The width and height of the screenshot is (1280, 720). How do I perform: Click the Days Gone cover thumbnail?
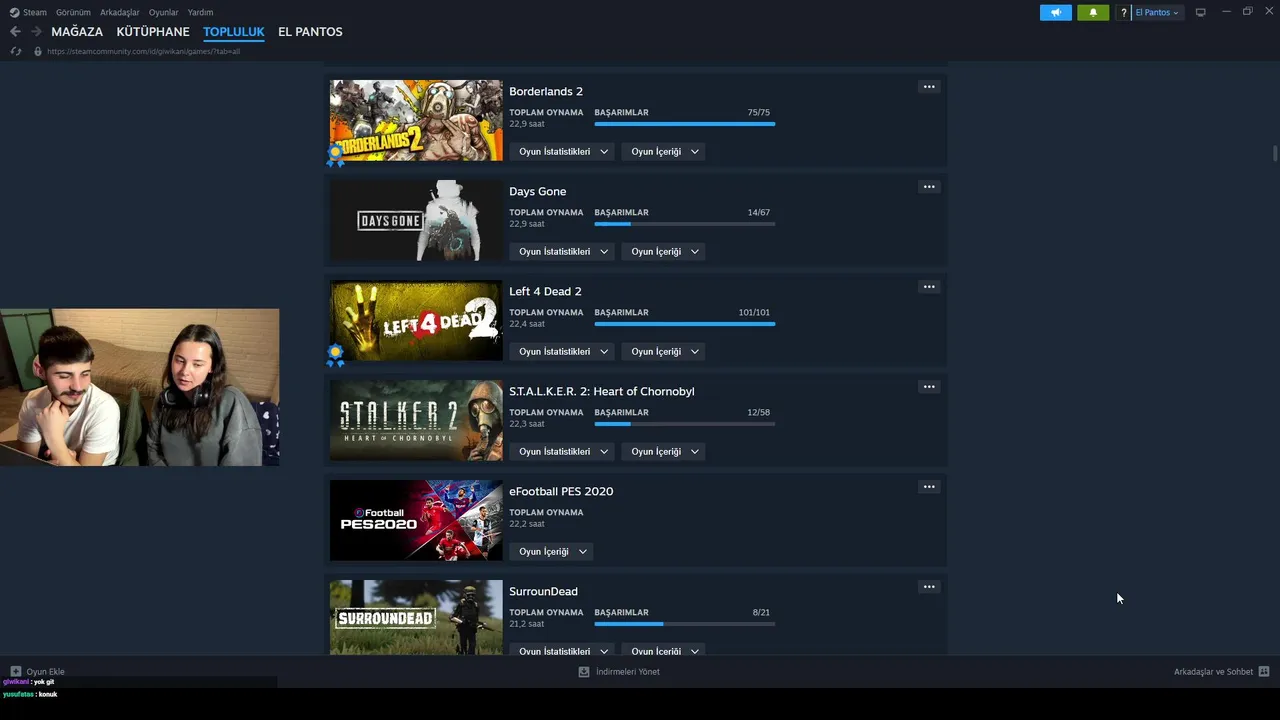(416, 220)
